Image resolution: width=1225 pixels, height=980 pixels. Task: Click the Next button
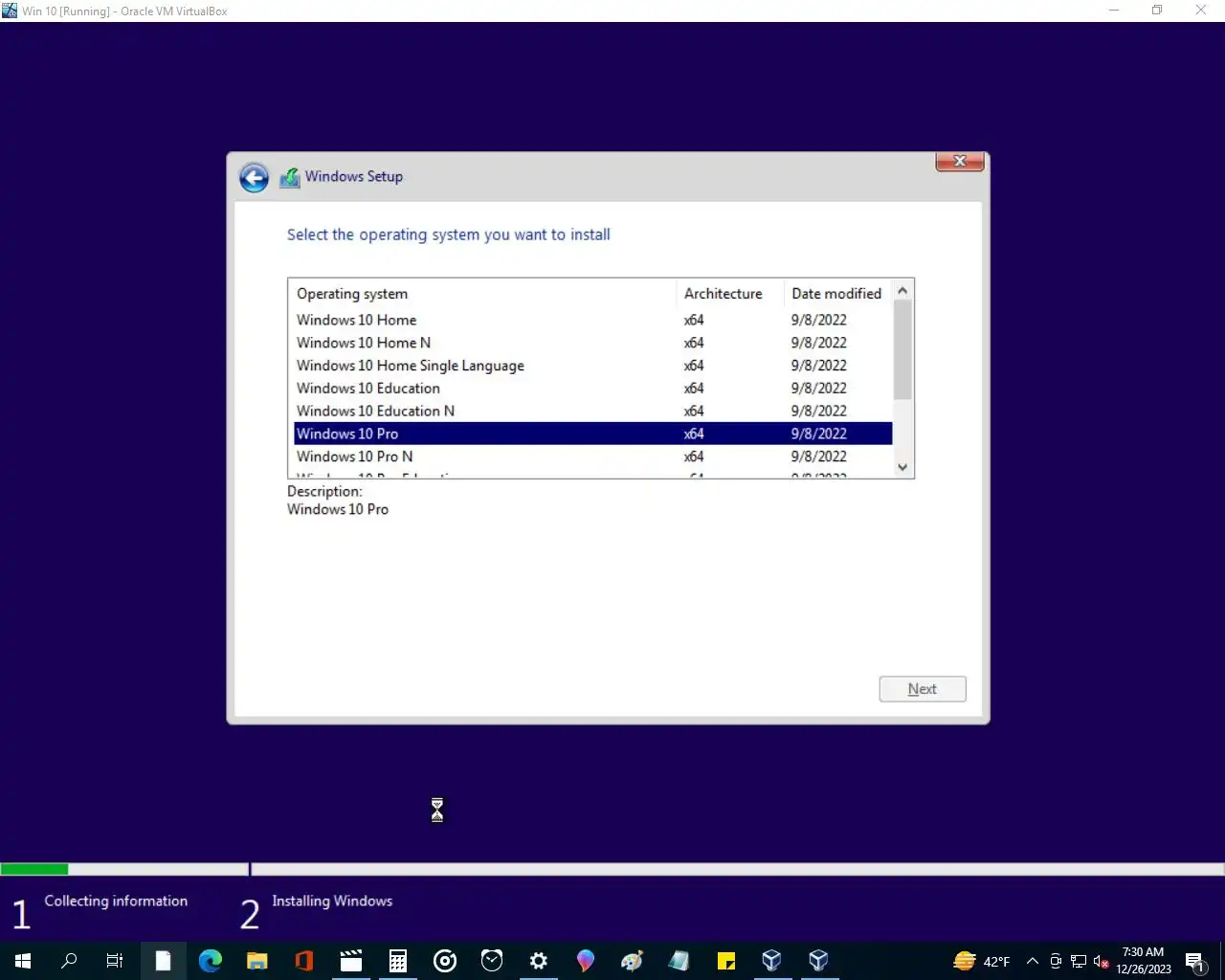point(923,689)
